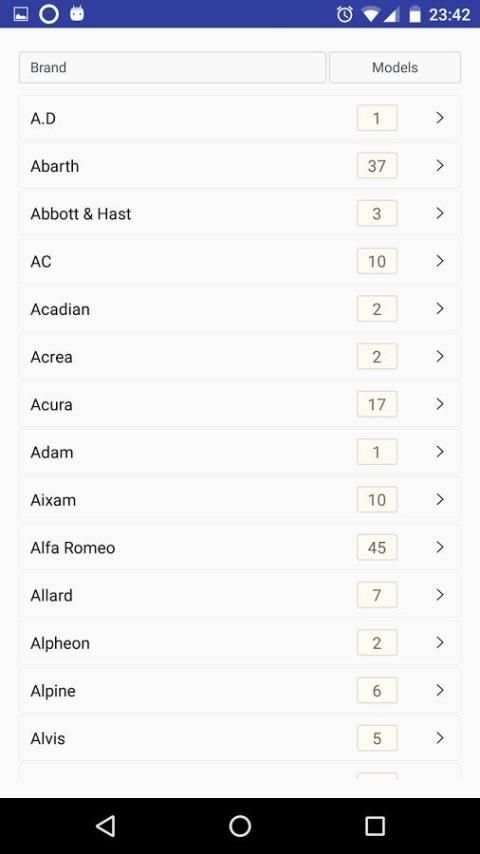Viewport: 480px width, 854px height.
Task: Open the Alfa Romeo chevron arrow
Action: pyautogui.click(x=440, y=547)
